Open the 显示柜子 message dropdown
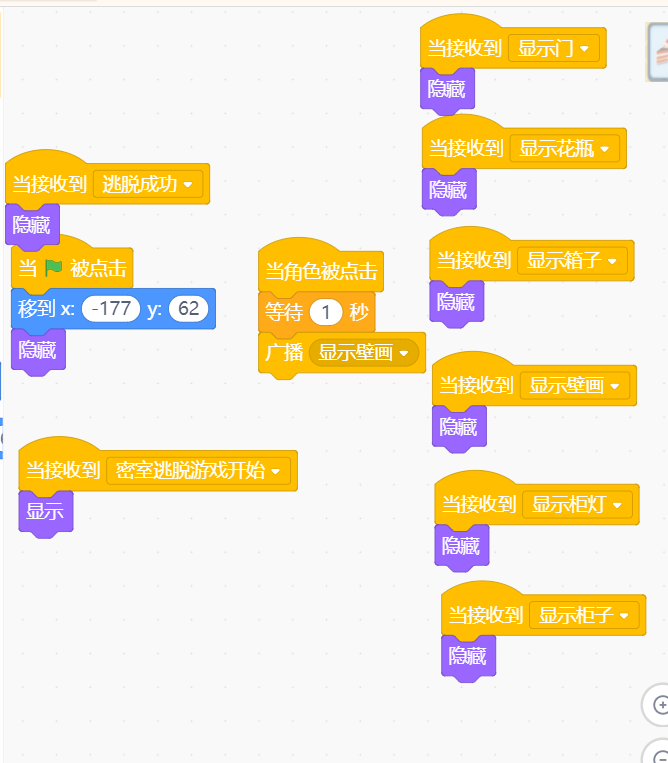The width and height of the screenshot is (668, 763). [584, 615]
